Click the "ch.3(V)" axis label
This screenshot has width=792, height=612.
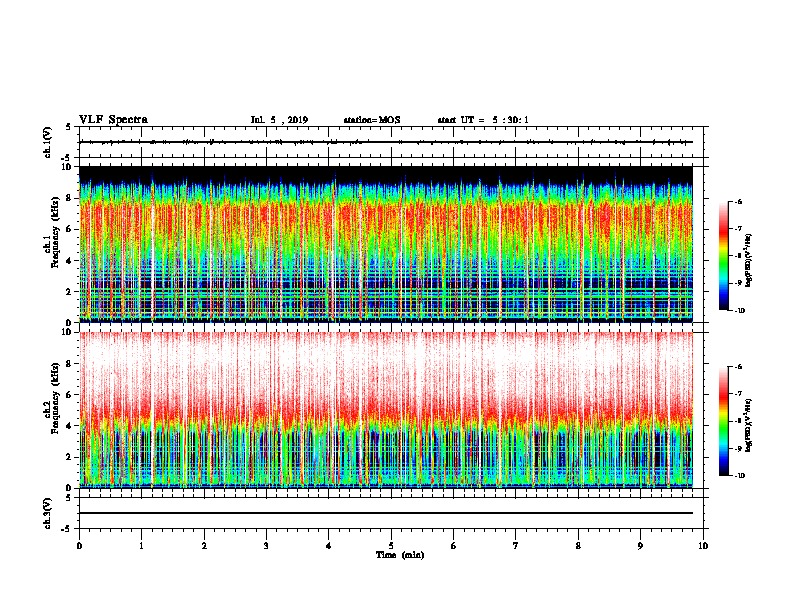(x=47, y=513)
